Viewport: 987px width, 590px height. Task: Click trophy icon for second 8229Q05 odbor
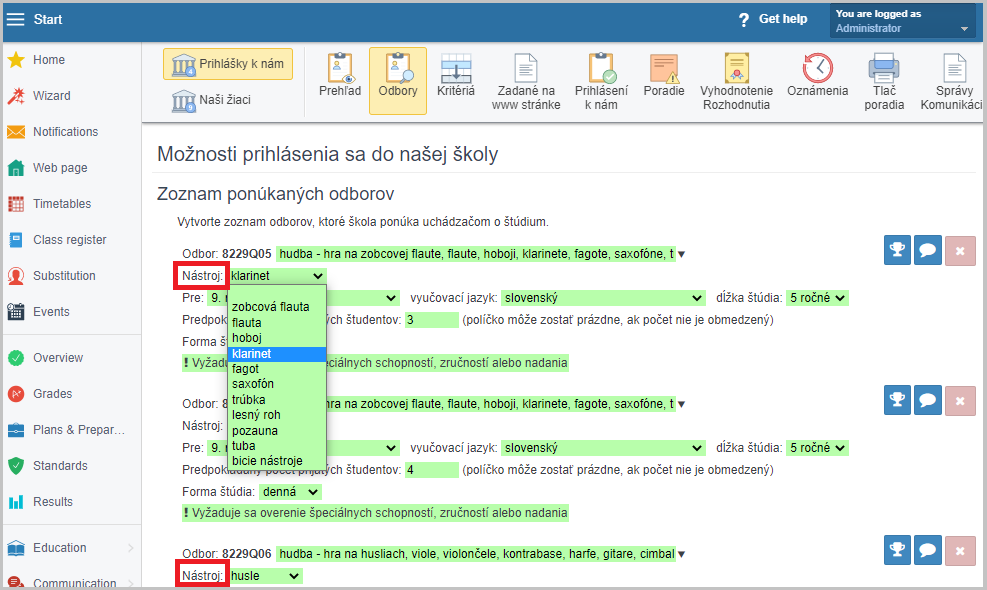pos(897,400)
